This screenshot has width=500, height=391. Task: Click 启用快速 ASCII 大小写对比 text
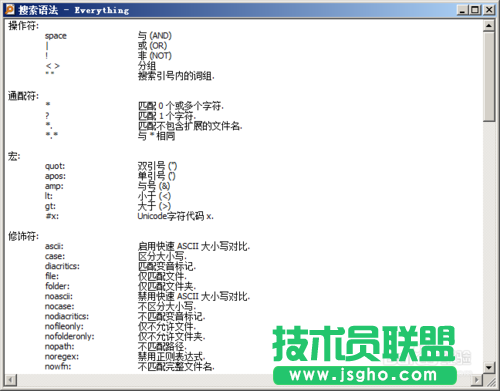(194, 246)
